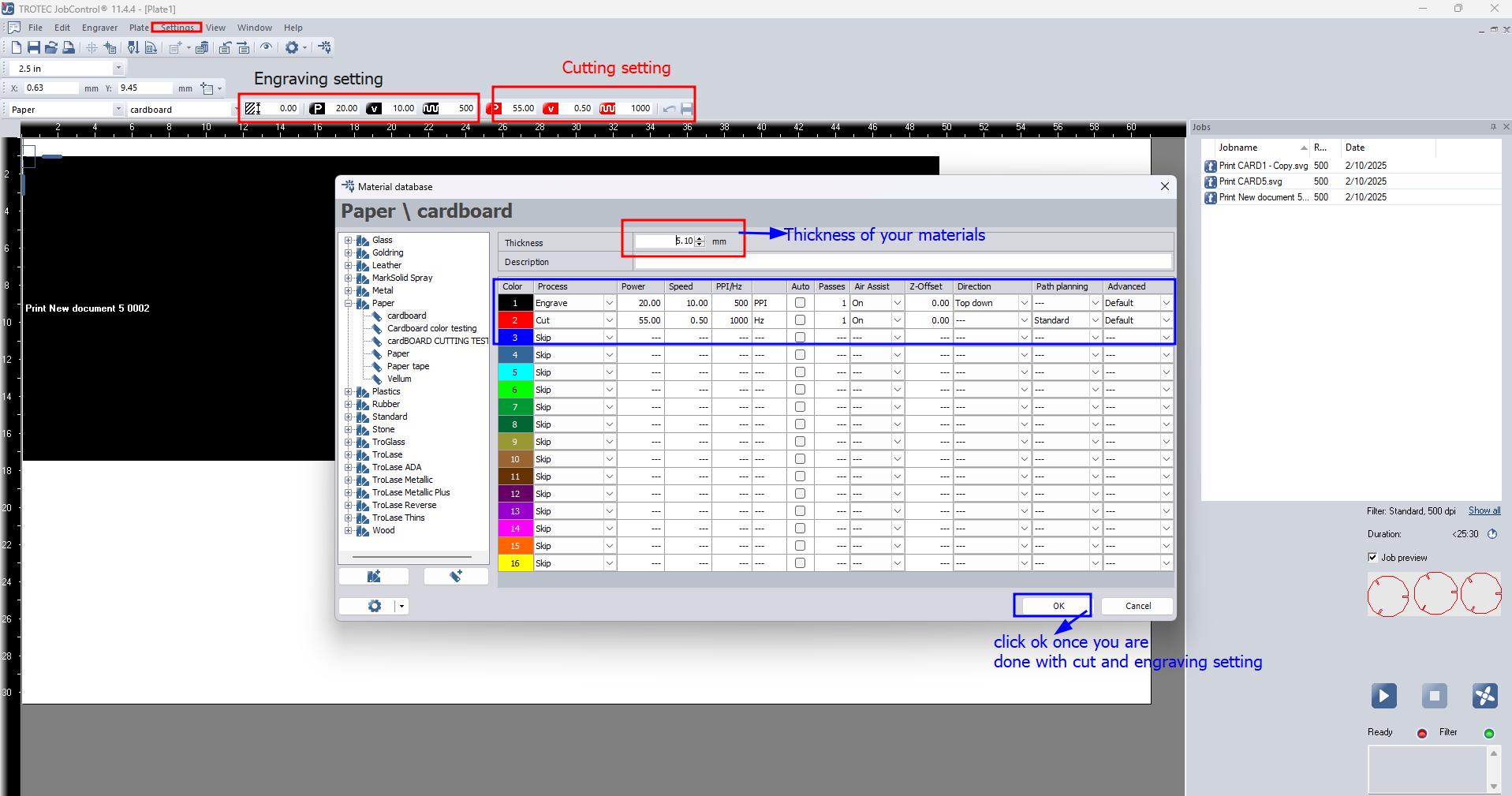The image size is (1512, 796).
Task: Toggle Auto checkbox for color 3 row
Action: click(x=800, y=338)
